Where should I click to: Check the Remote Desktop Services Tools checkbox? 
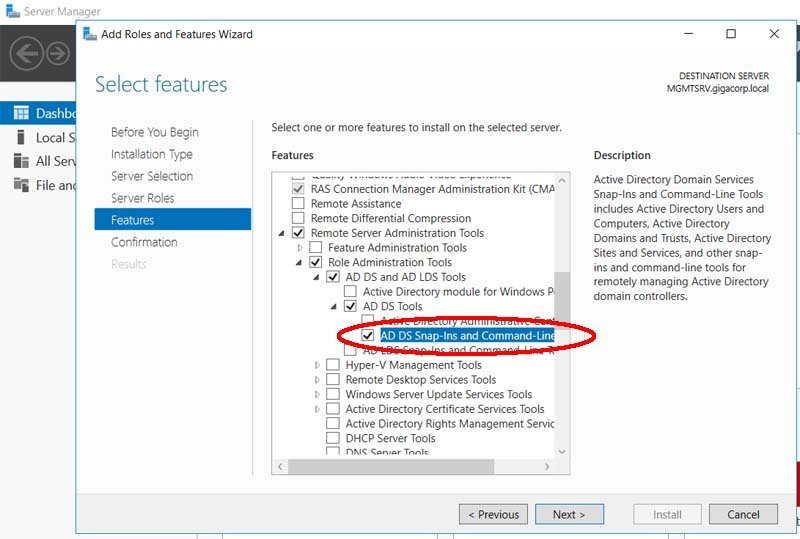point(333,379)
